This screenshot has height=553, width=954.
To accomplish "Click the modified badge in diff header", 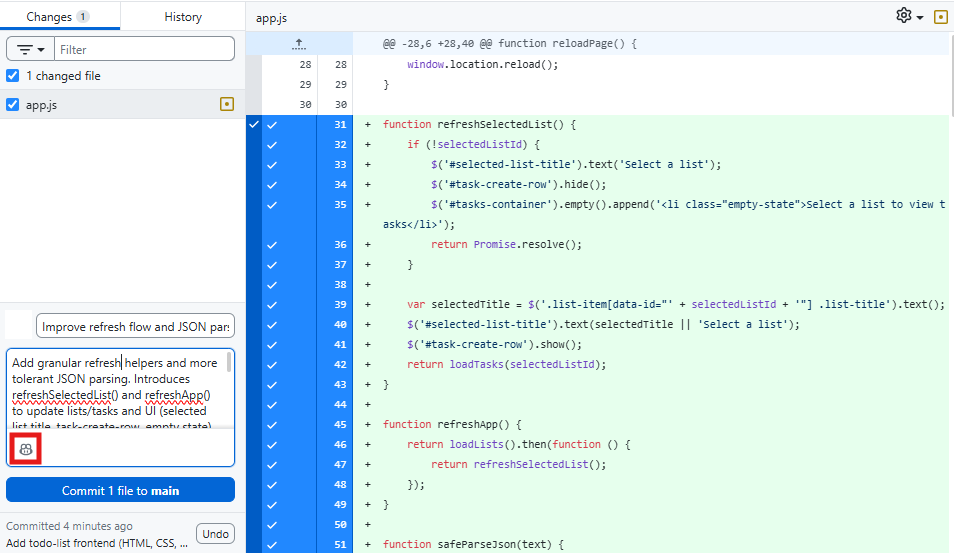I will pos(940,17).
